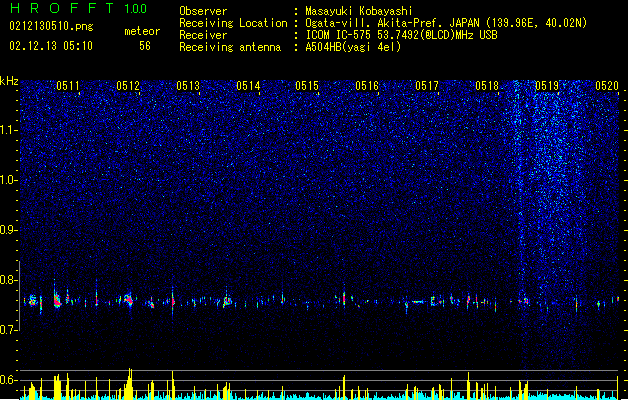Click the 0514 time marker
The width and height of the screenshot is (629, 400).
(x=248, y=86)
